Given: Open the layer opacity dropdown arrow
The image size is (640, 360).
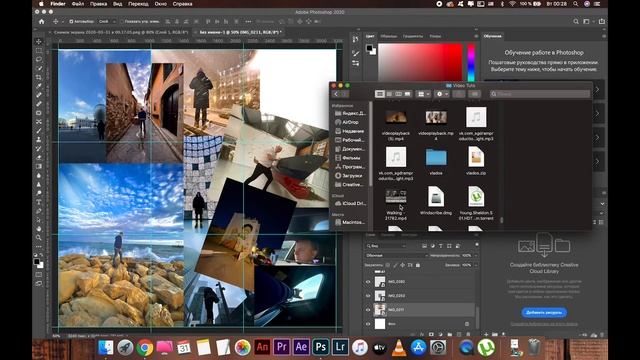Looking at the screenshot, I should 475,256.
